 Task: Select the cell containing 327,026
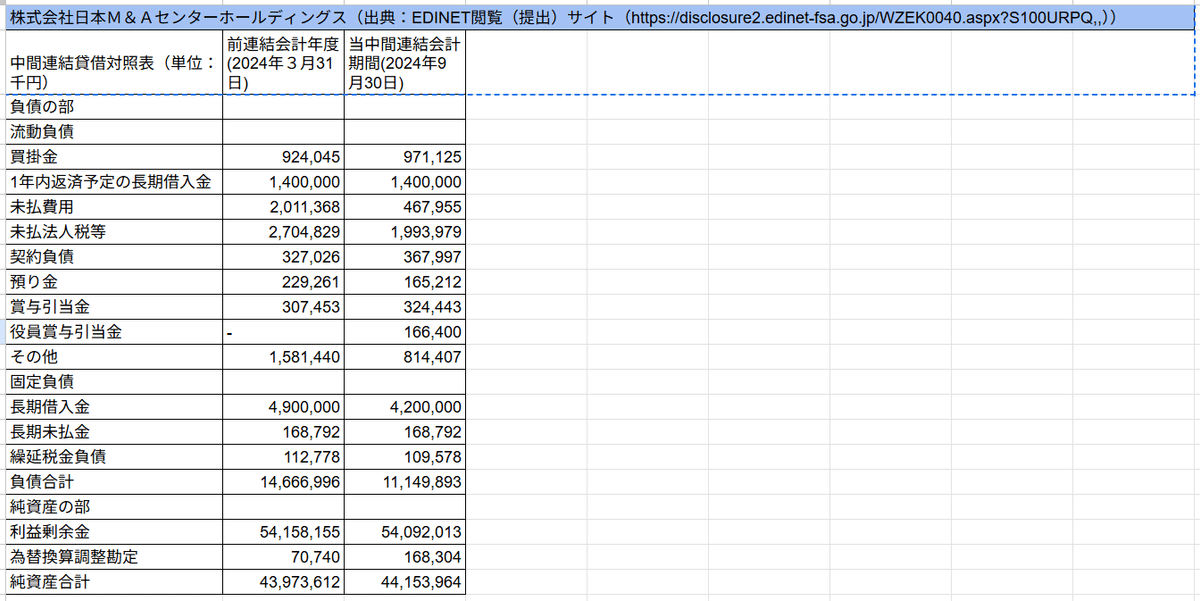point(283,257)
